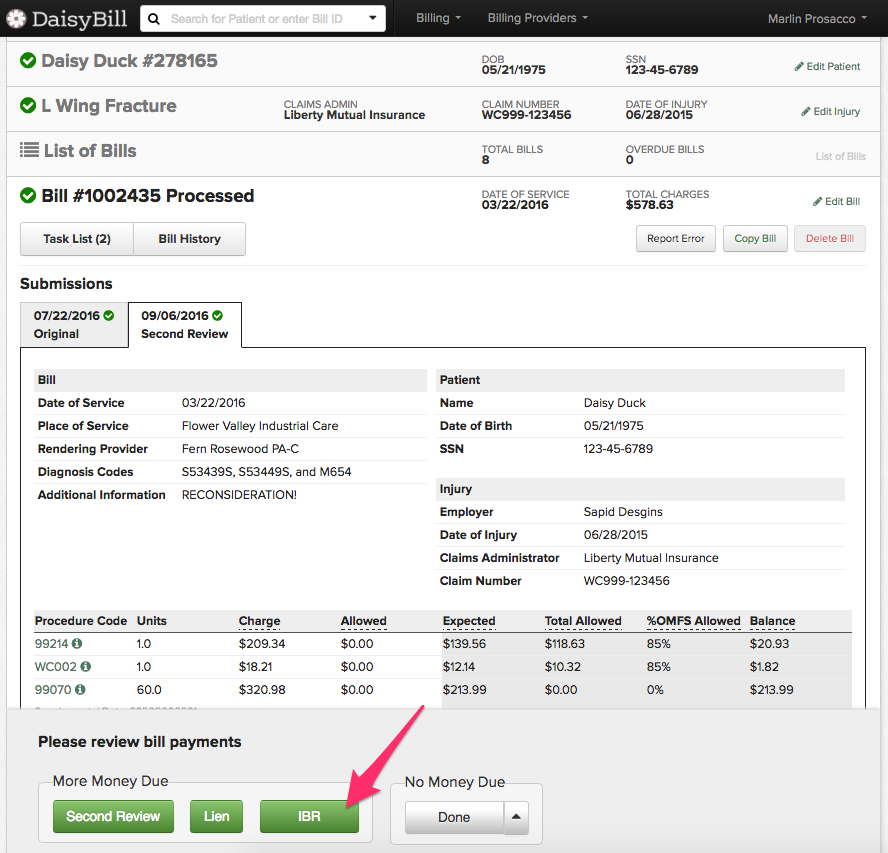Click the Total Allowed column header
This screenshot has width=888, height=853.
point(583,621)
